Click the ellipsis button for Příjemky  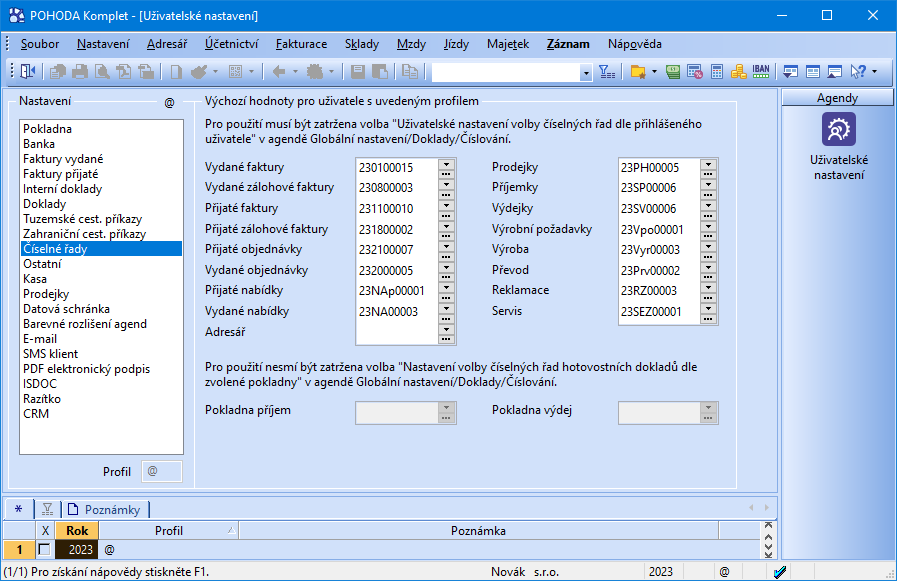(x=708, y=194)
